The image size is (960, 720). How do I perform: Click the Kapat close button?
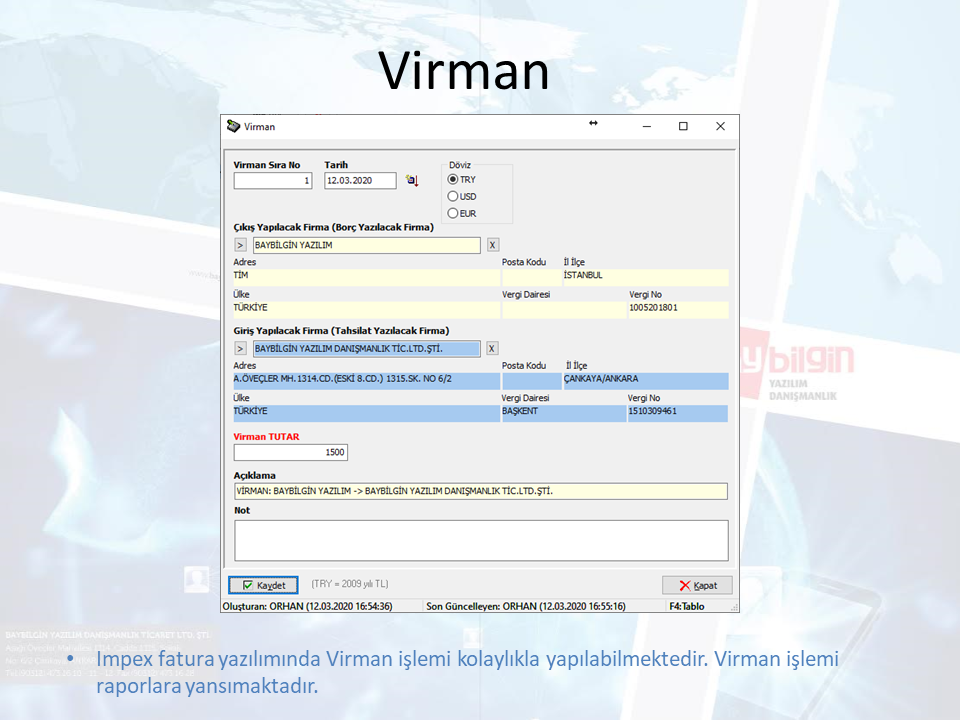pyautogui.click(x=697, y=585)
